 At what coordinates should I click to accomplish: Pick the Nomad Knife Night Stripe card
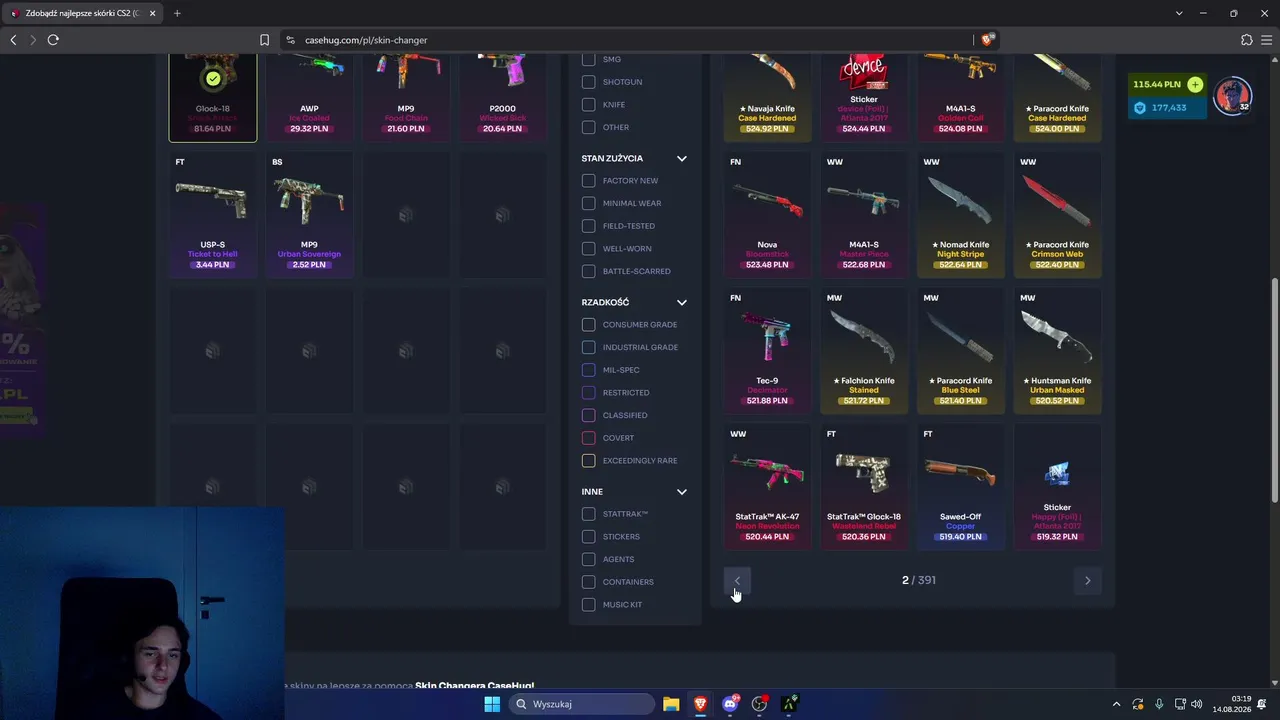click(961, 214)
